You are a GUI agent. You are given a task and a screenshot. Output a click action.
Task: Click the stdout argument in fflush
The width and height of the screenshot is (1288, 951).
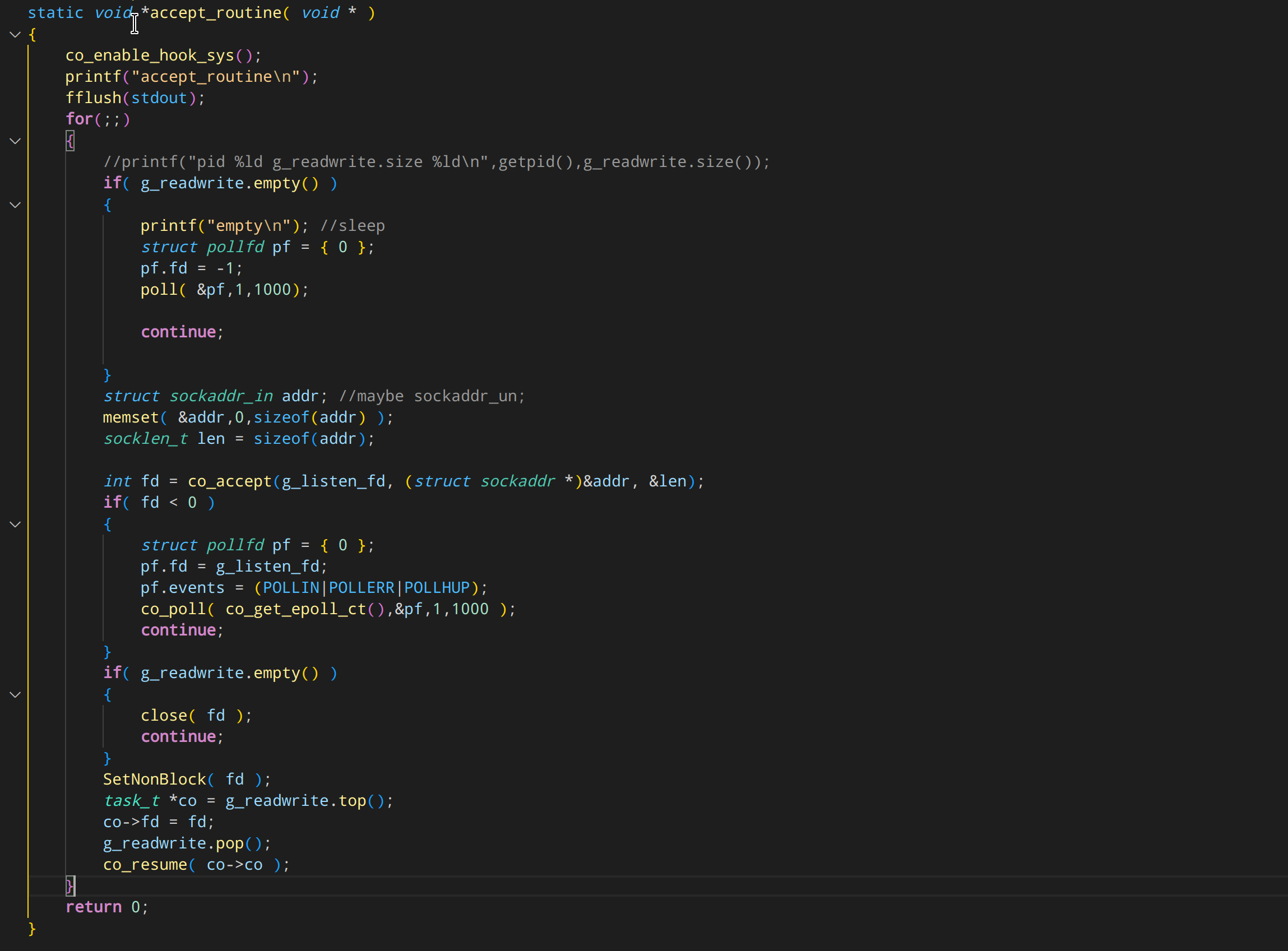pyautogui.click(x=159, y=98)
